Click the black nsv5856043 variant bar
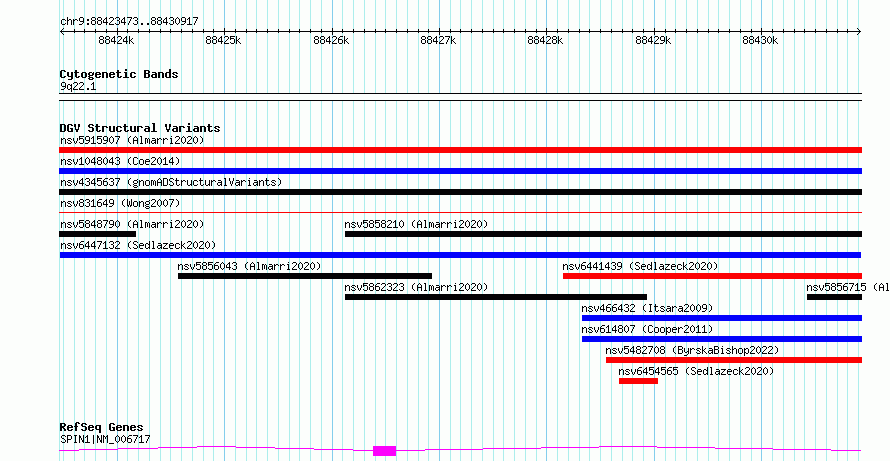This screenshot has width=890, height=461. click(305, 276)
